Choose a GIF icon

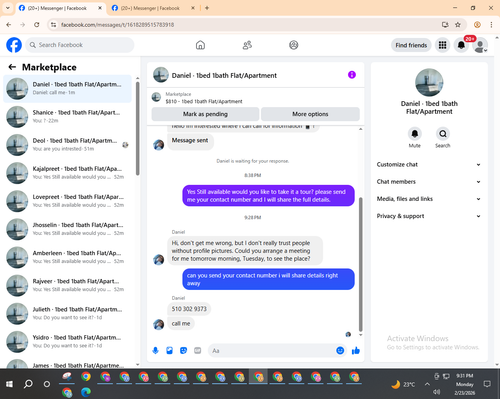click(198, 350)
